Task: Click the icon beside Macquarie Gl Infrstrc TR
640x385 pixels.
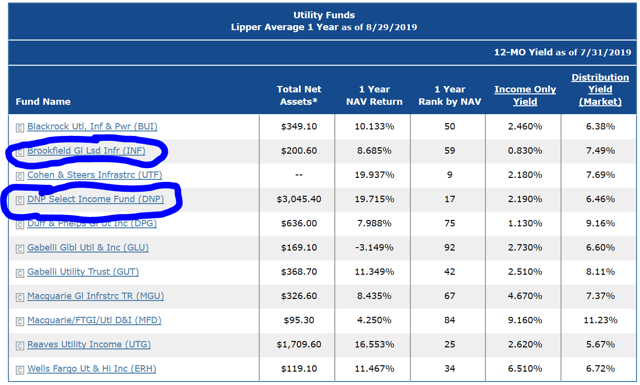Action: coord(20,298)
